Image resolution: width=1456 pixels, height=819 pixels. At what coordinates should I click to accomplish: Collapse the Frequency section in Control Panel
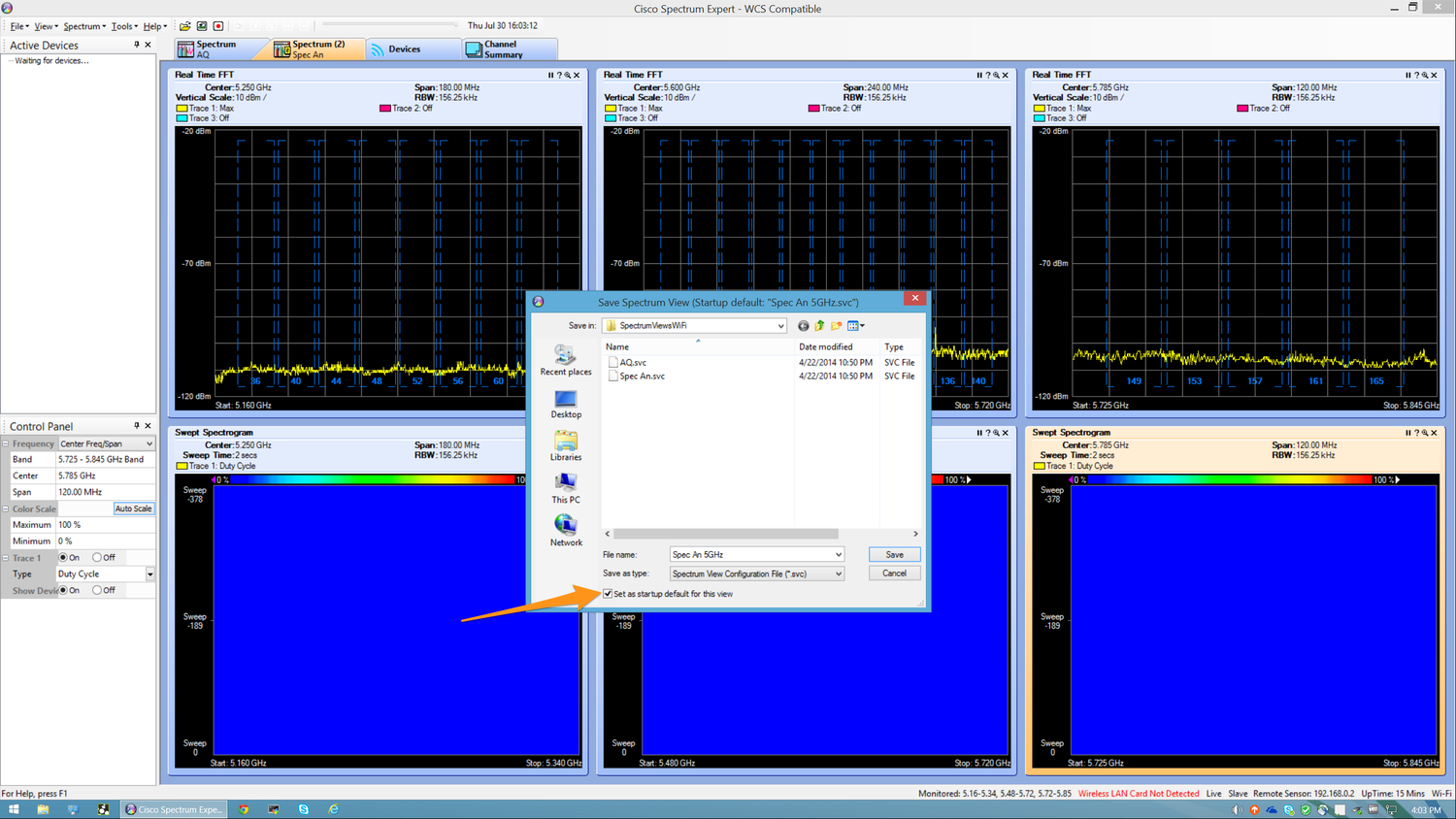(x=6, y=443)
